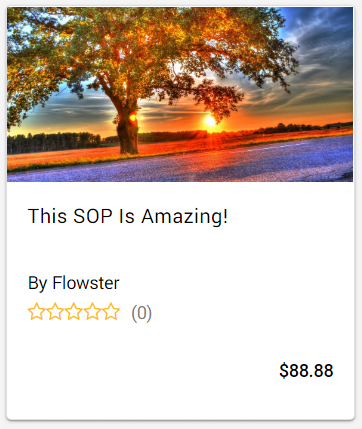Click the second rating star
Image resolution: width=362 pixels, height=429 pixels.
[55, 312]
